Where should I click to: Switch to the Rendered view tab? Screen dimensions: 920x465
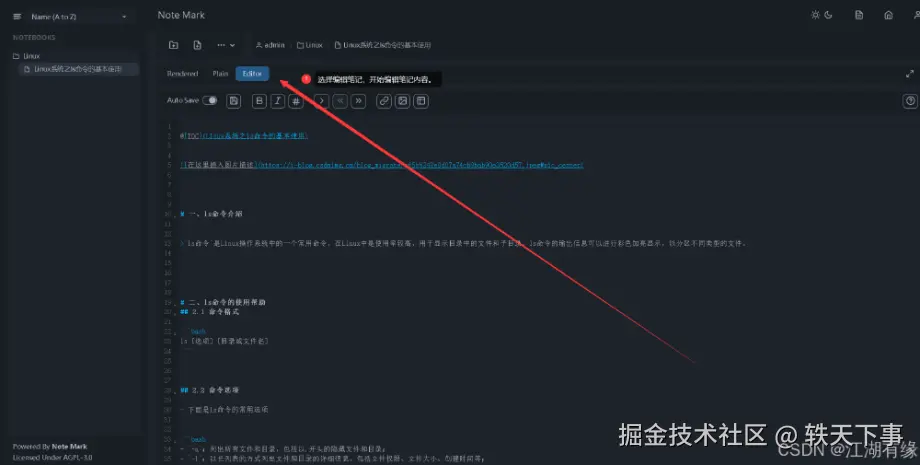pos(182,74)
